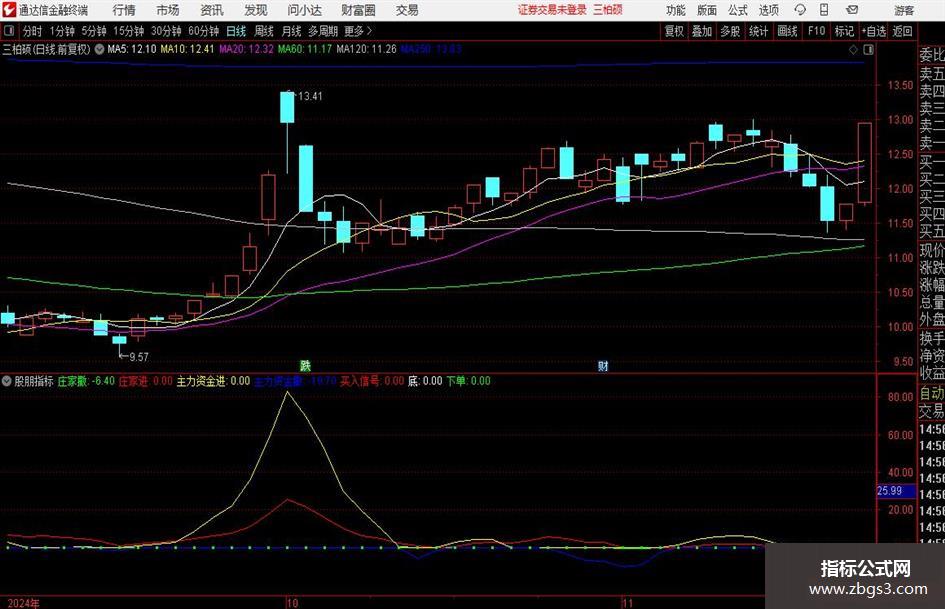Expand 股朋指标 indicator dropdown arrow
945x609 pixels.
pos(7,381)
